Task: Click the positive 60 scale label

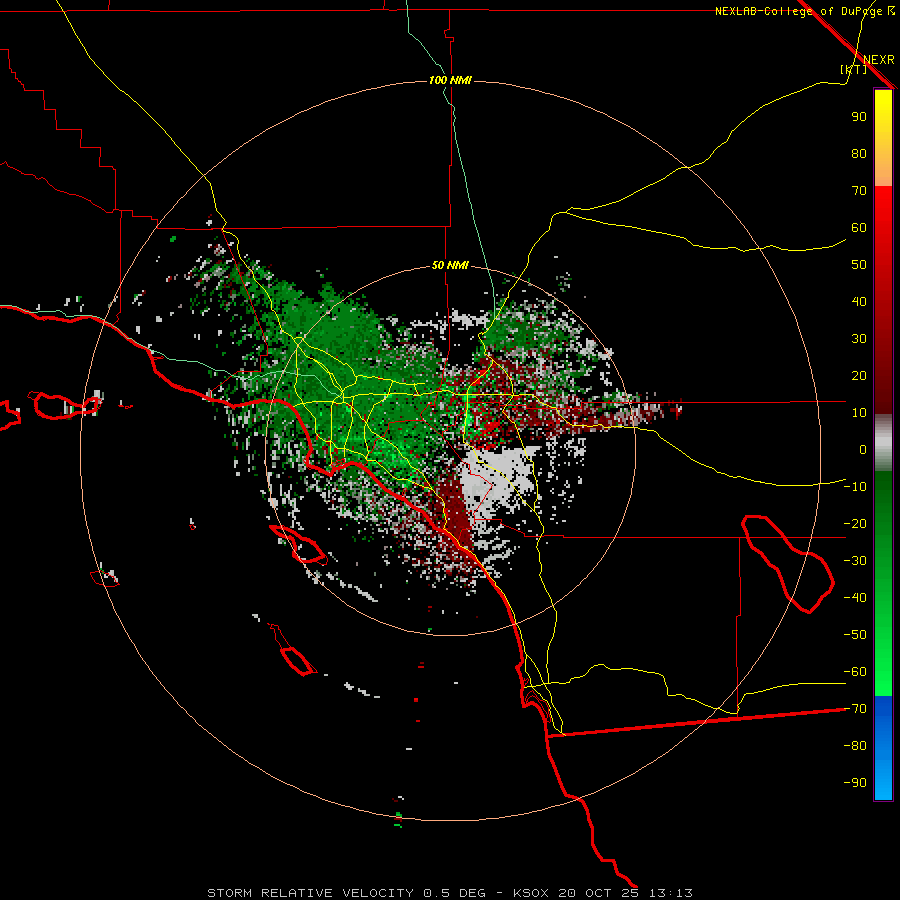Action: (x=859, y=228)
